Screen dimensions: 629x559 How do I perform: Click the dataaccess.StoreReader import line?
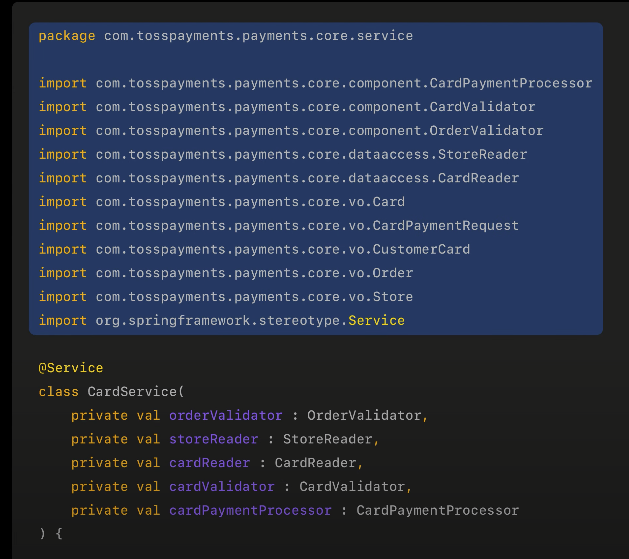(283, 154)
